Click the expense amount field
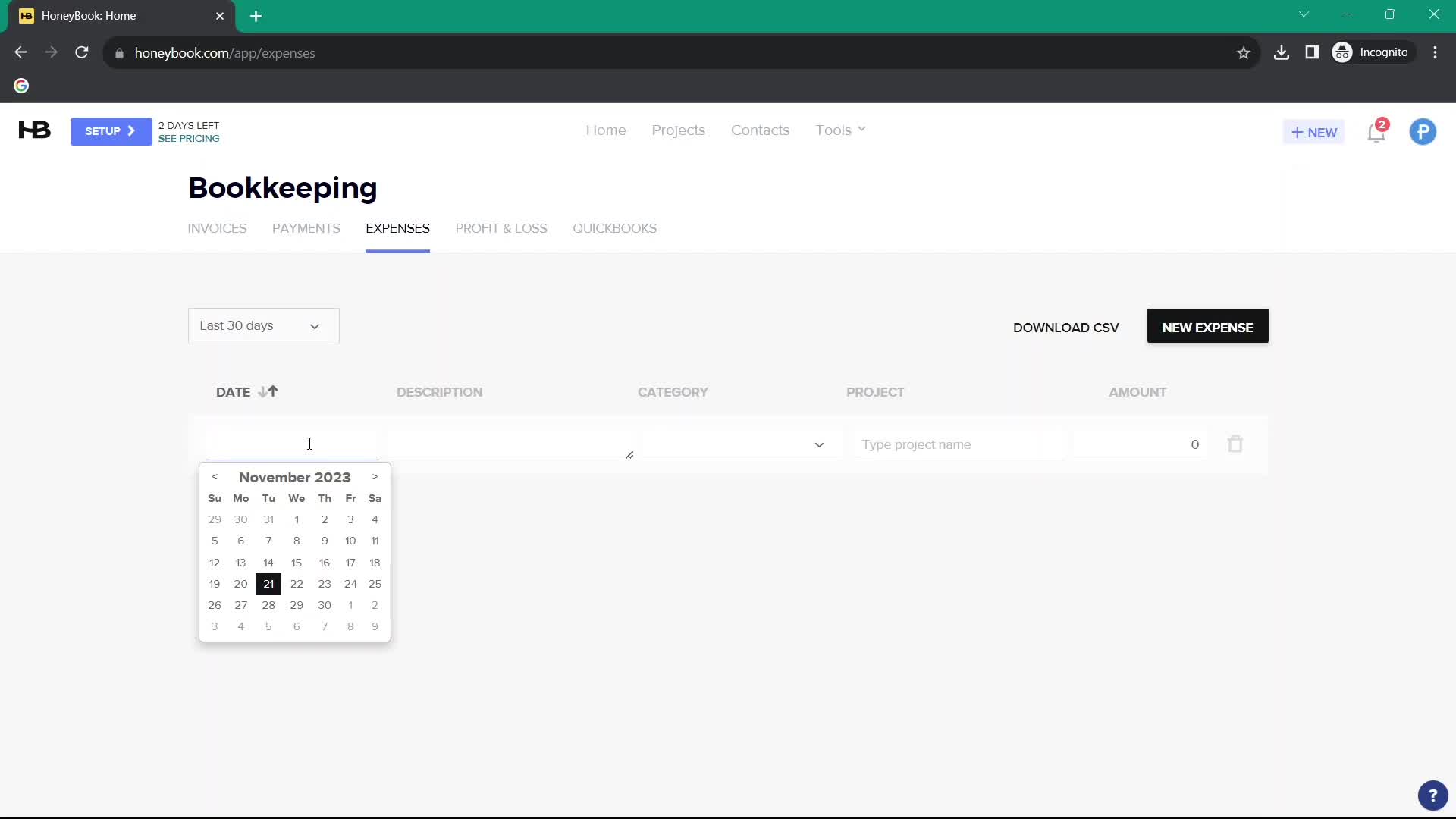The image size is (1456, 819). tap(1140, 444)
